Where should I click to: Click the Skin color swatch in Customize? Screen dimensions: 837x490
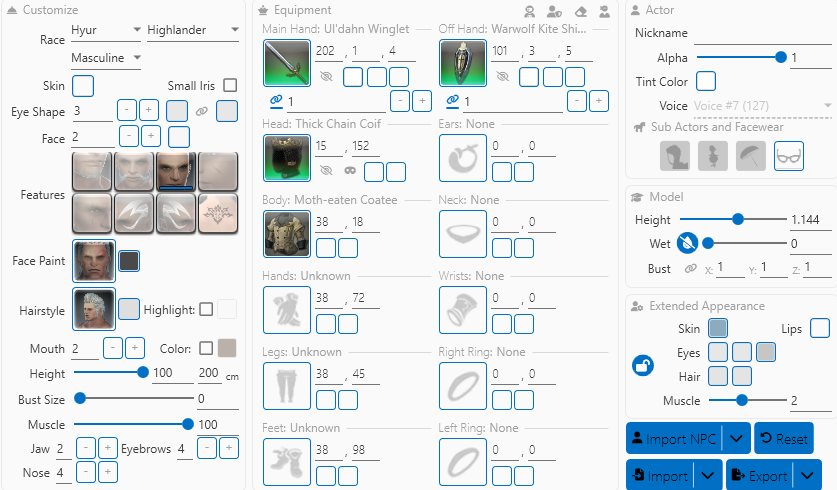pyautogui.click(x=83, y=86)
